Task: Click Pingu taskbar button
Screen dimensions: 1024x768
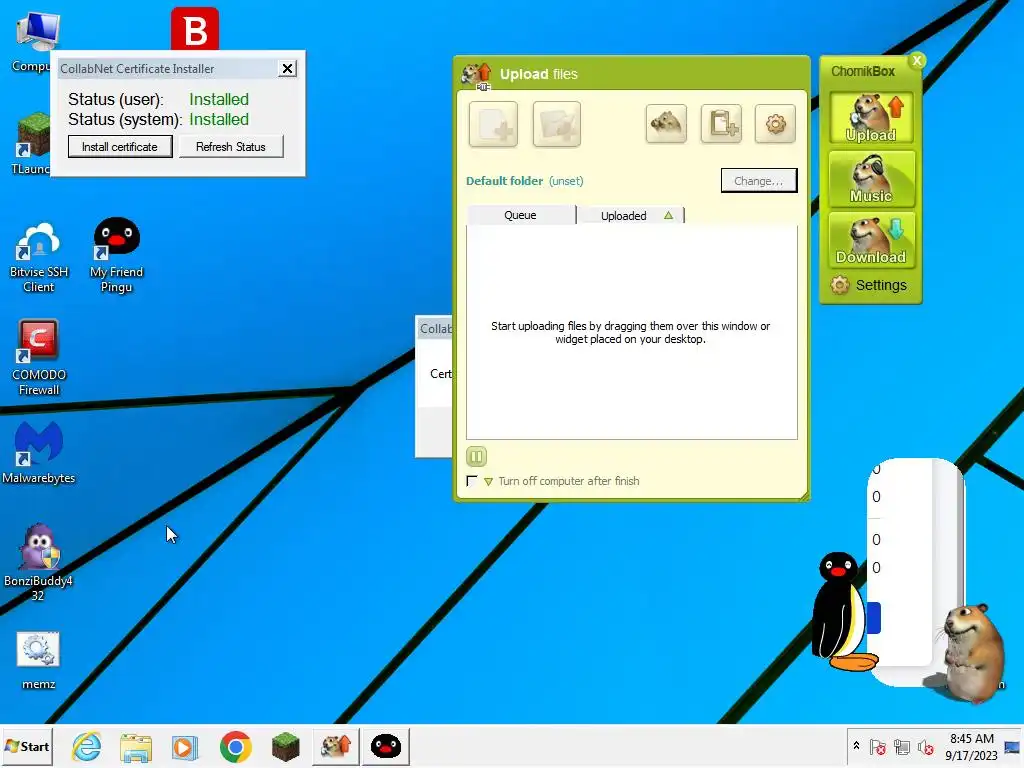Action: [386, 746]
